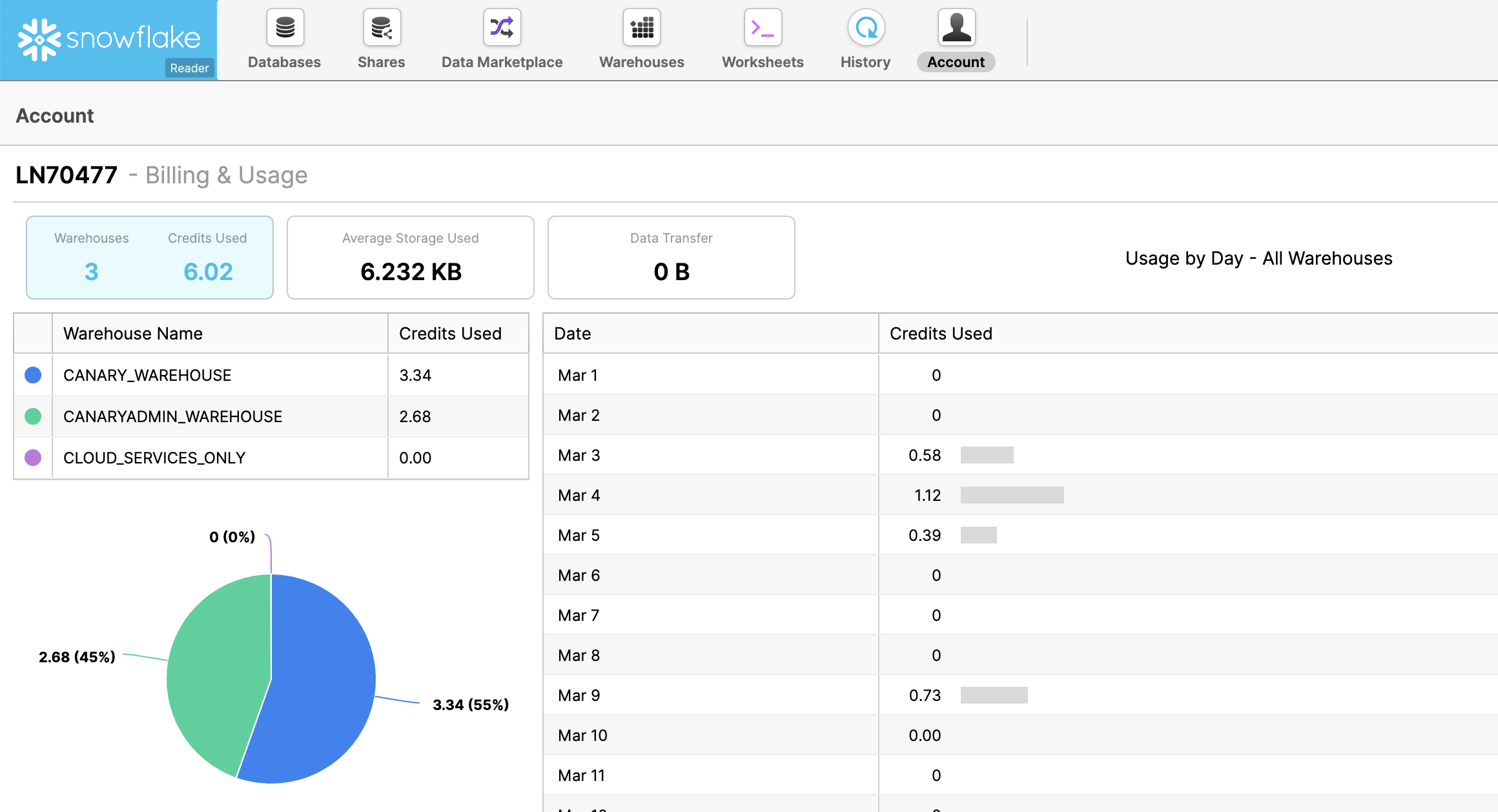
Task: Click green swatch for CANARYADMIN_WAREHOUSE
Action: point(33,416)
